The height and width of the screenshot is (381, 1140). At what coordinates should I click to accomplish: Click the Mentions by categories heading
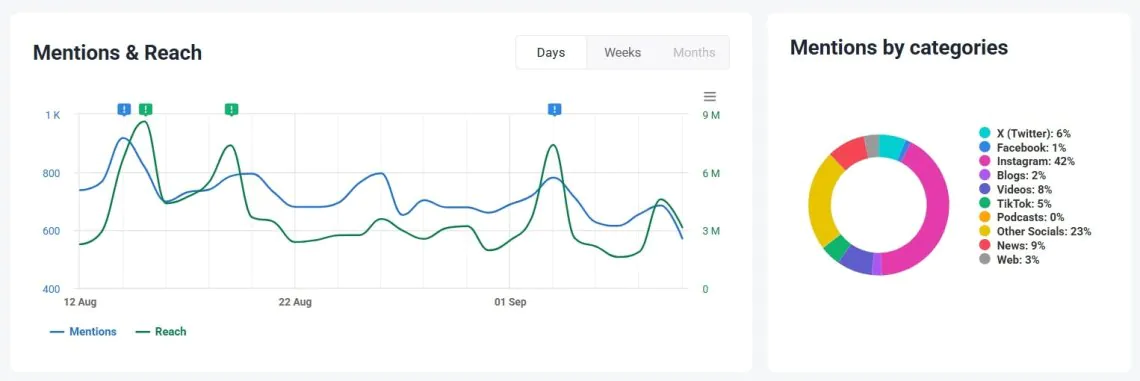coord(899,48)
